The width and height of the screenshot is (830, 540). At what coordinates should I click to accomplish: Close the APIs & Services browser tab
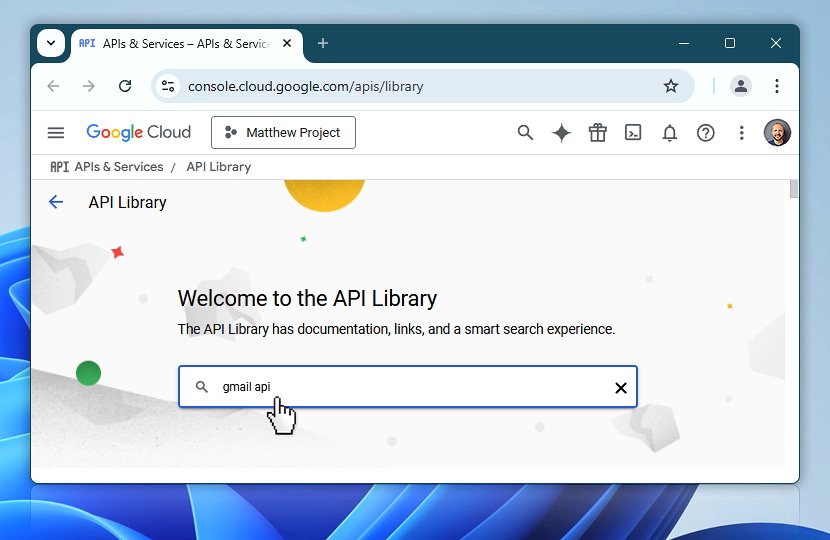287,43
